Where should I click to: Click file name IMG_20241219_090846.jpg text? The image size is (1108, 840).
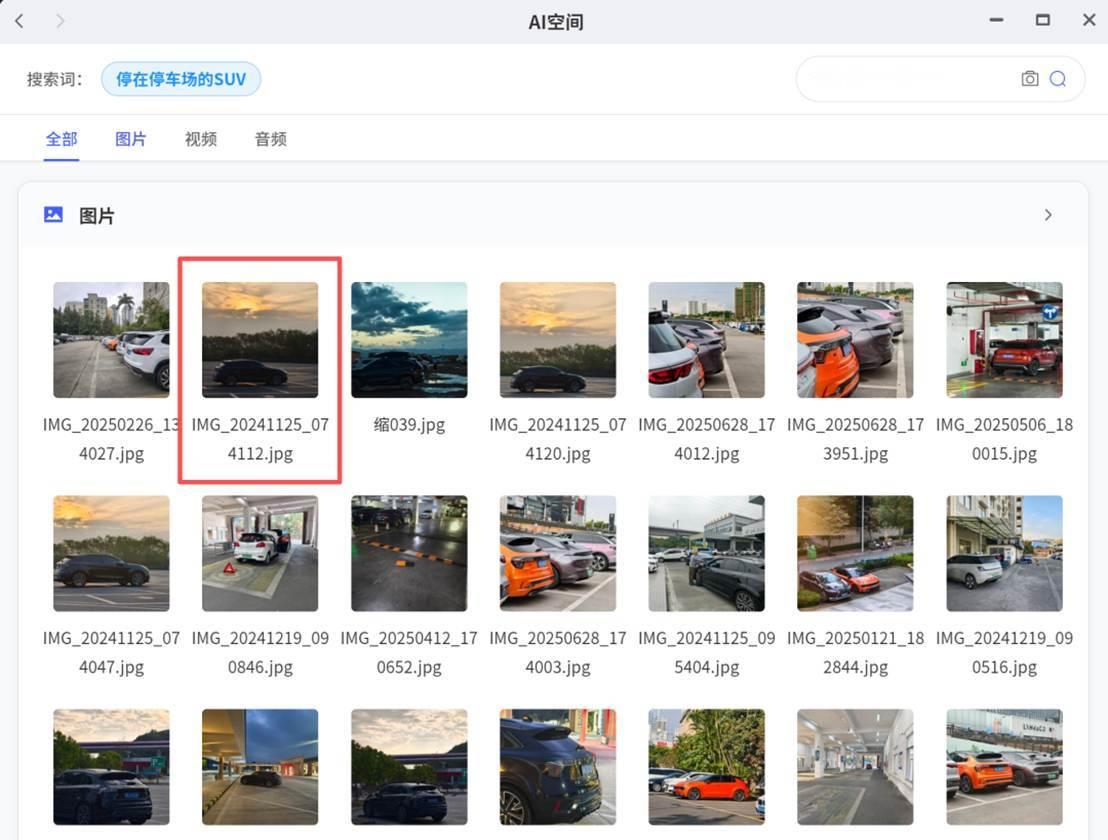(x=260, y=652)
